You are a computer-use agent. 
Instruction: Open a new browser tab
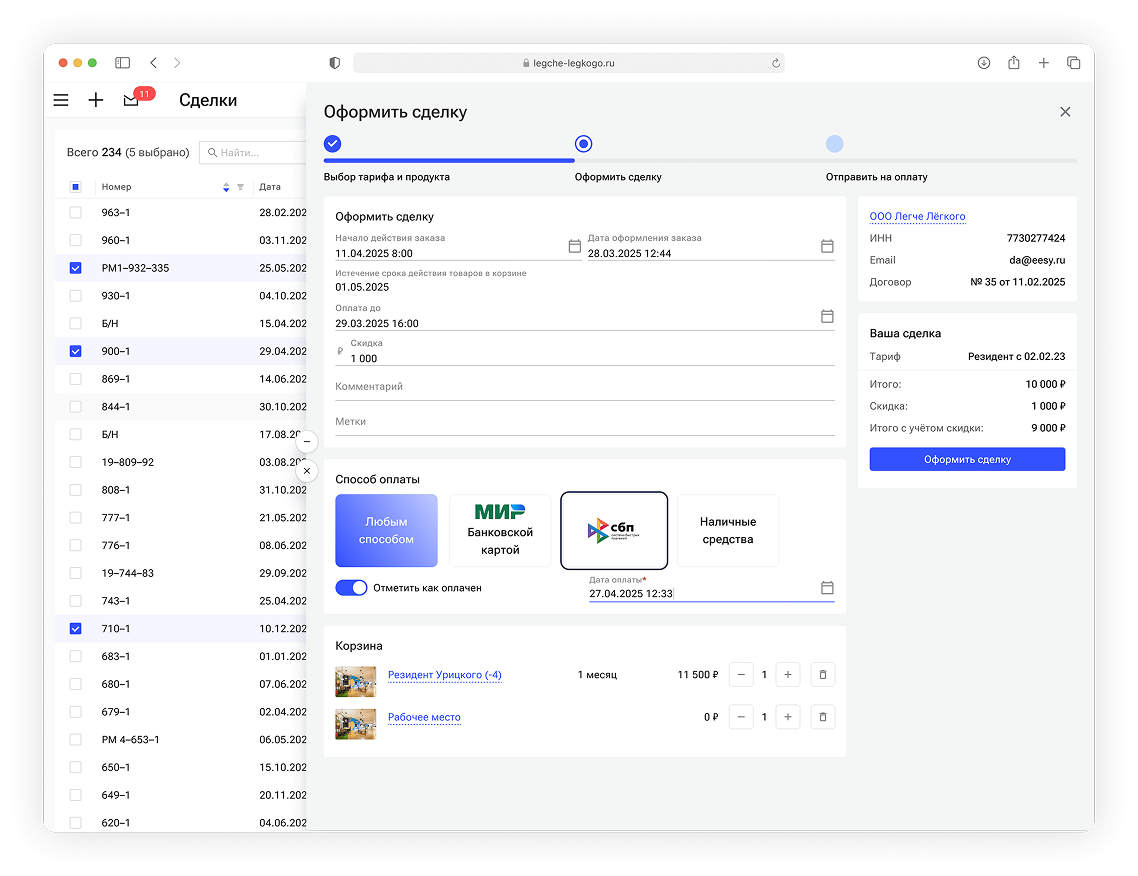[x=1044, y=63]
